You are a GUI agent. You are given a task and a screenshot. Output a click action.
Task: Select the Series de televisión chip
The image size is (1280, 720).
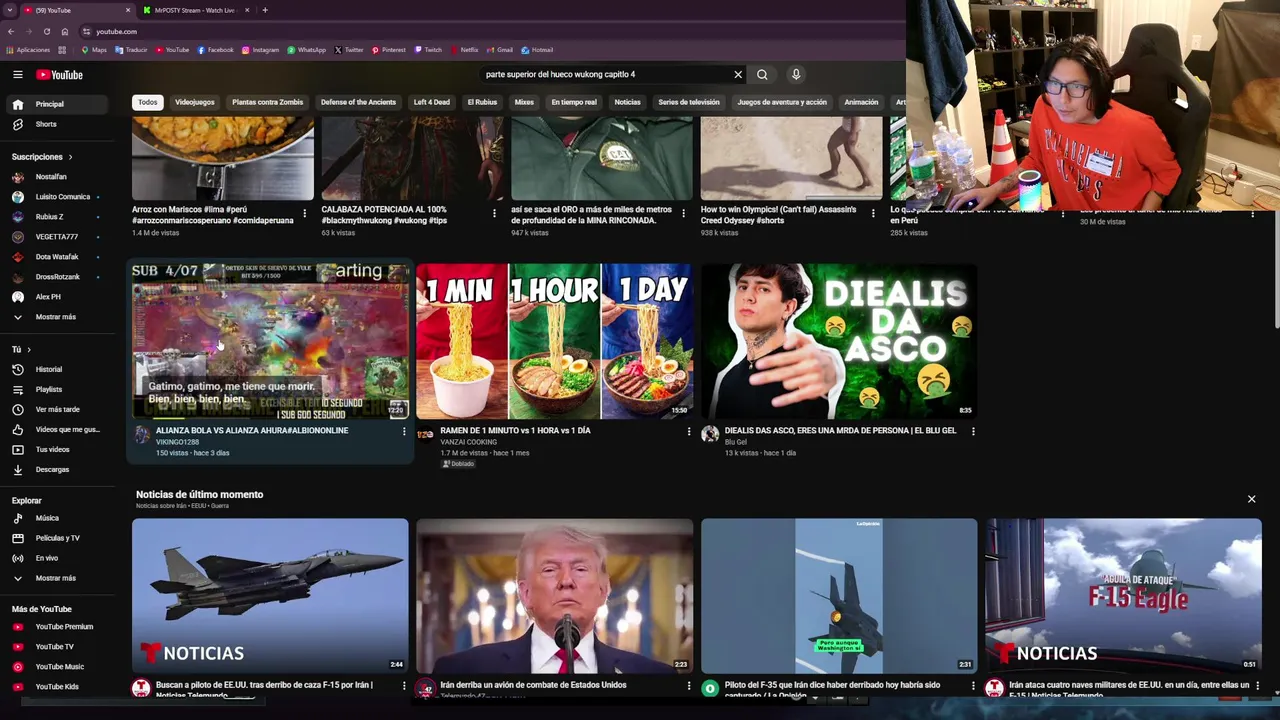(x=689, y=102)
